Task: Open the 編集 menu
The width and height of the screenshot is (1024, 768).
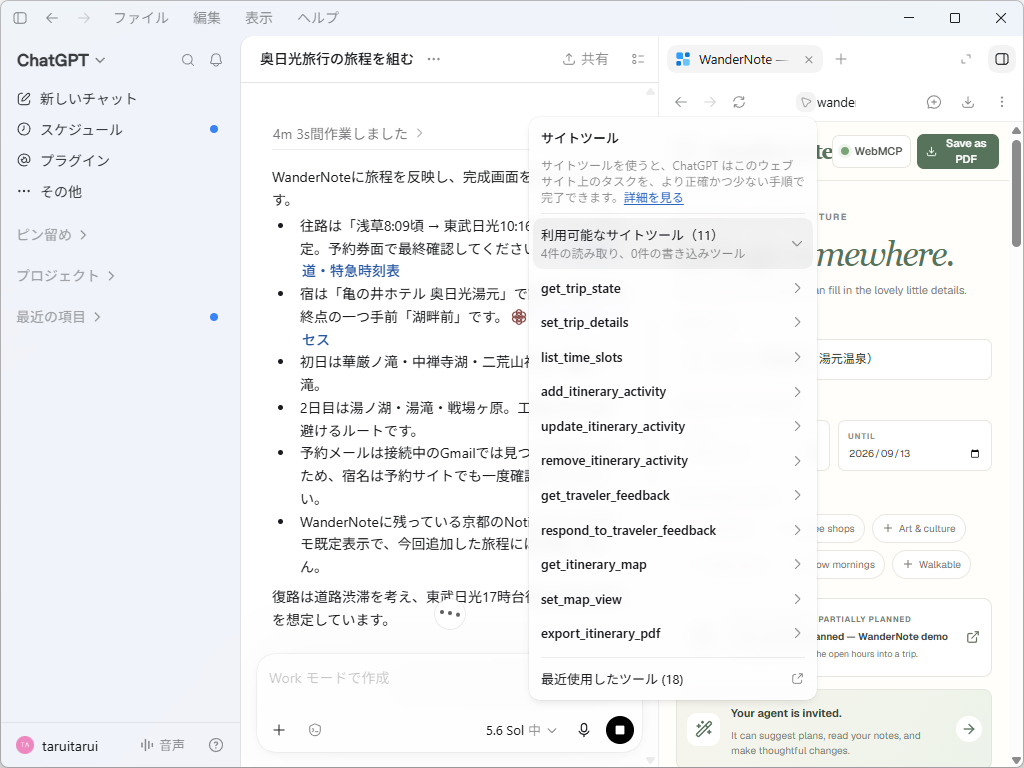Action: (x=207, y=18)
